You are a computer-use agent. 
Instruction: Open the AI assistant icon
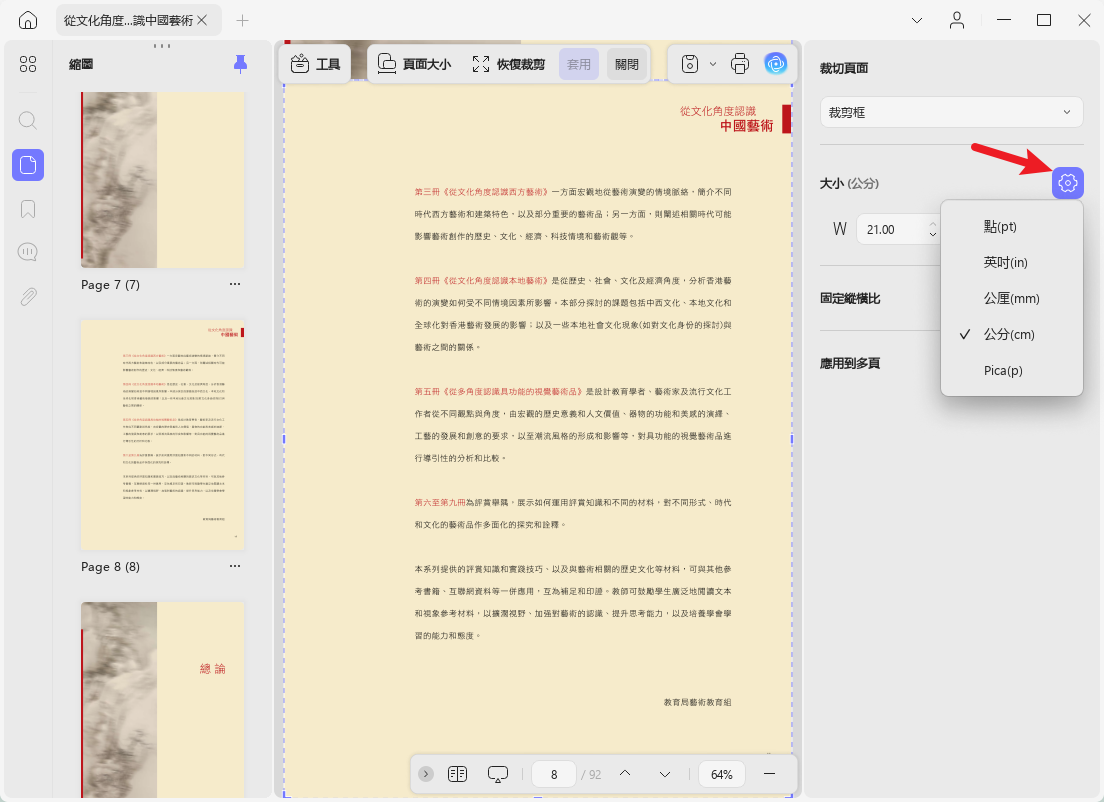pos(775,64)
